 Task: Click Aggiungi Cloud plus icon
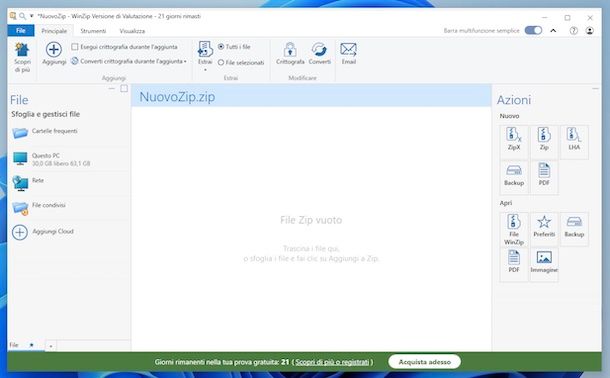tap(20, 232)
